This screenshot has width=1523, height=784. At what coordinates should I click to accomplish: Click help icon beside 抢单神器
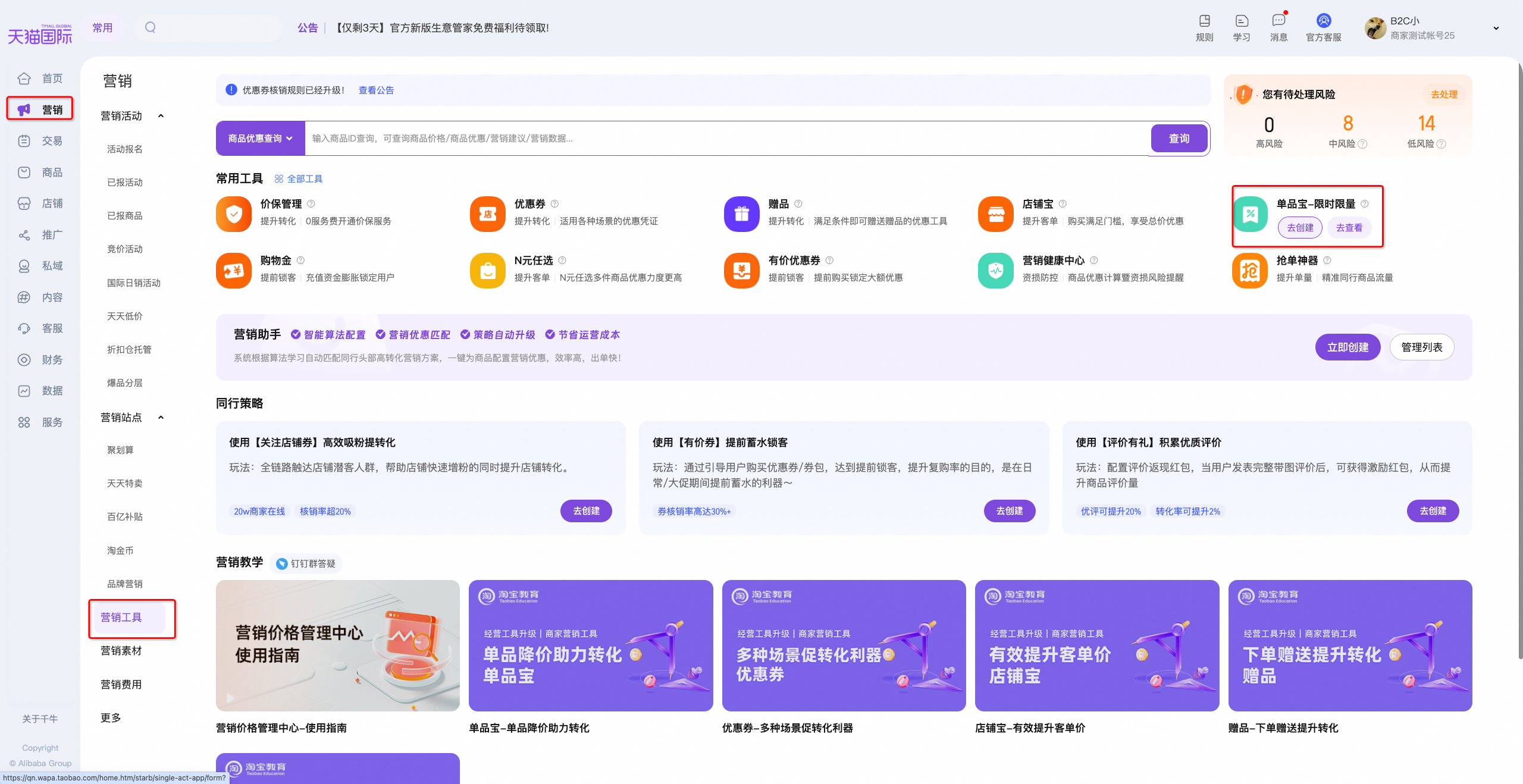pyautogui.click(x=1327, y=260)
